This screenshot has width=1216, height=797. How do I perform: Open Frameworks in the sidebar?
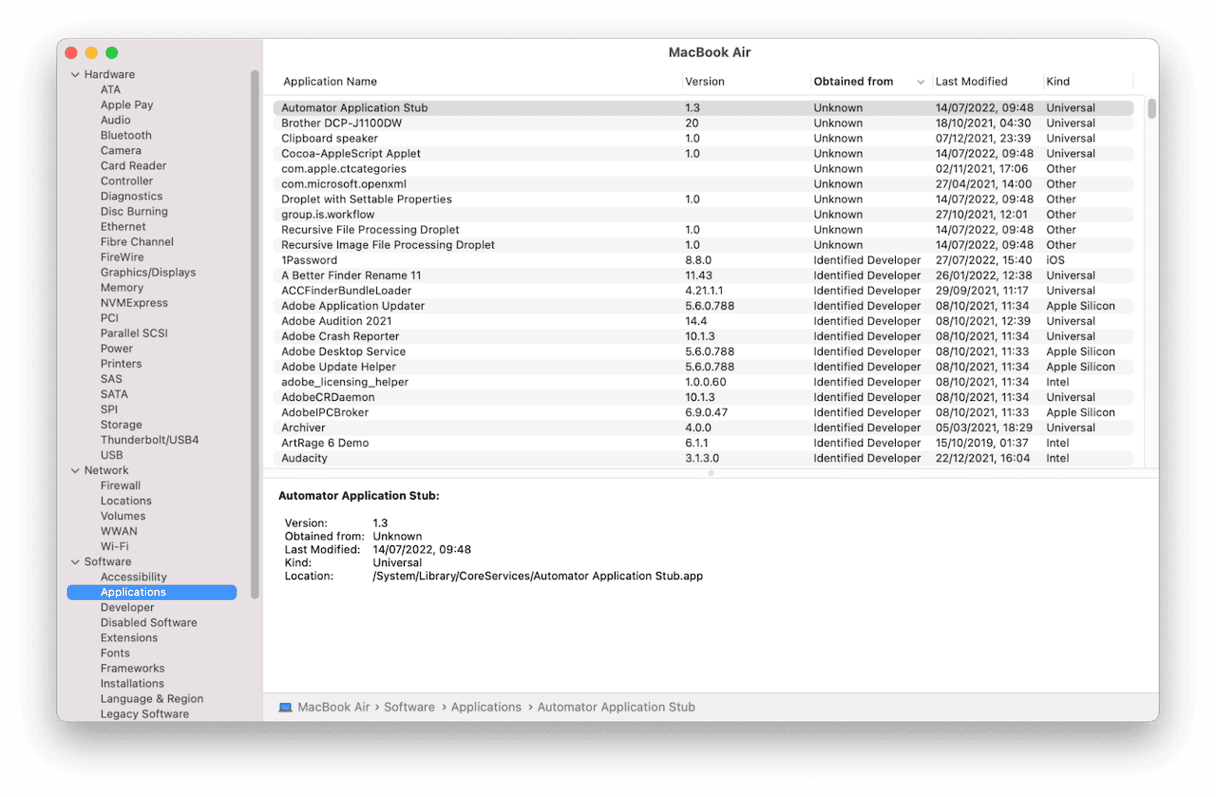pos(132,669)
